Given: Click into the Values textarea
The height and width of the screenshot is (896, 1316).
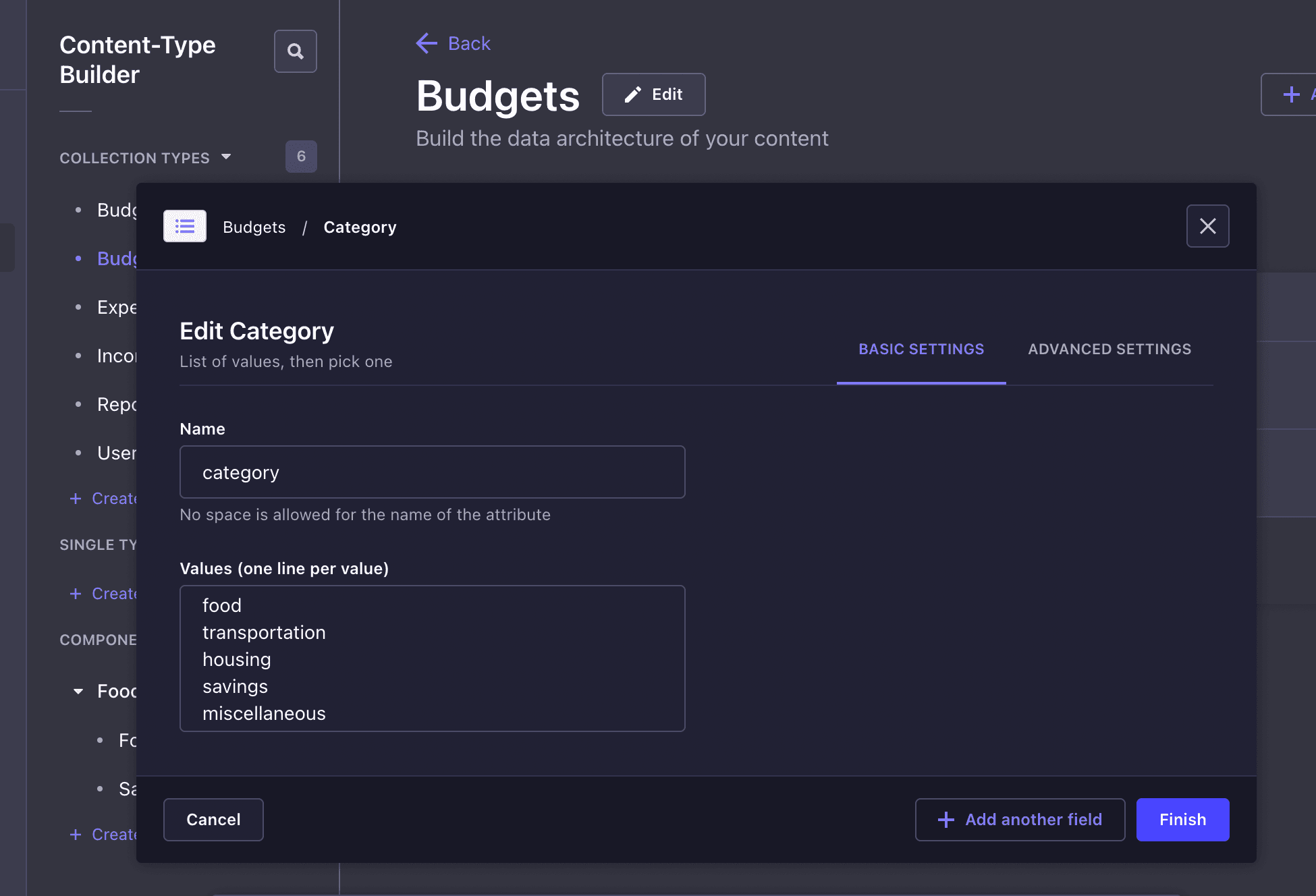Looking at the screenshot, I should click(433, 659).
